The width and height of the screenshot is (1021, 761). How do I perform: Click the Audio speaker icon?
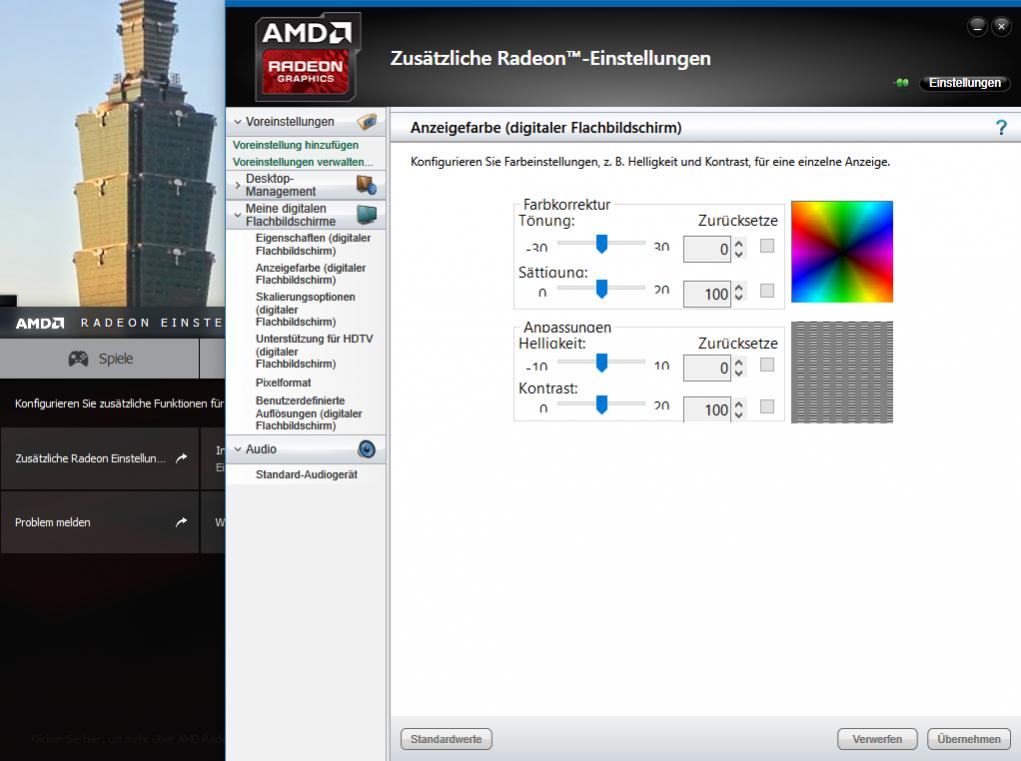[x=367, y=449]
